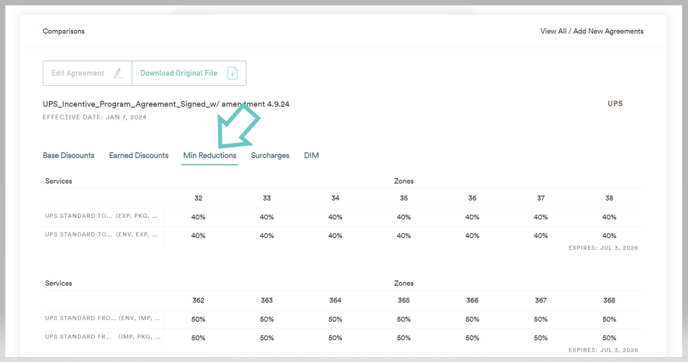
Task: Click the Comparisons heading
Action: tap(64, 31)
